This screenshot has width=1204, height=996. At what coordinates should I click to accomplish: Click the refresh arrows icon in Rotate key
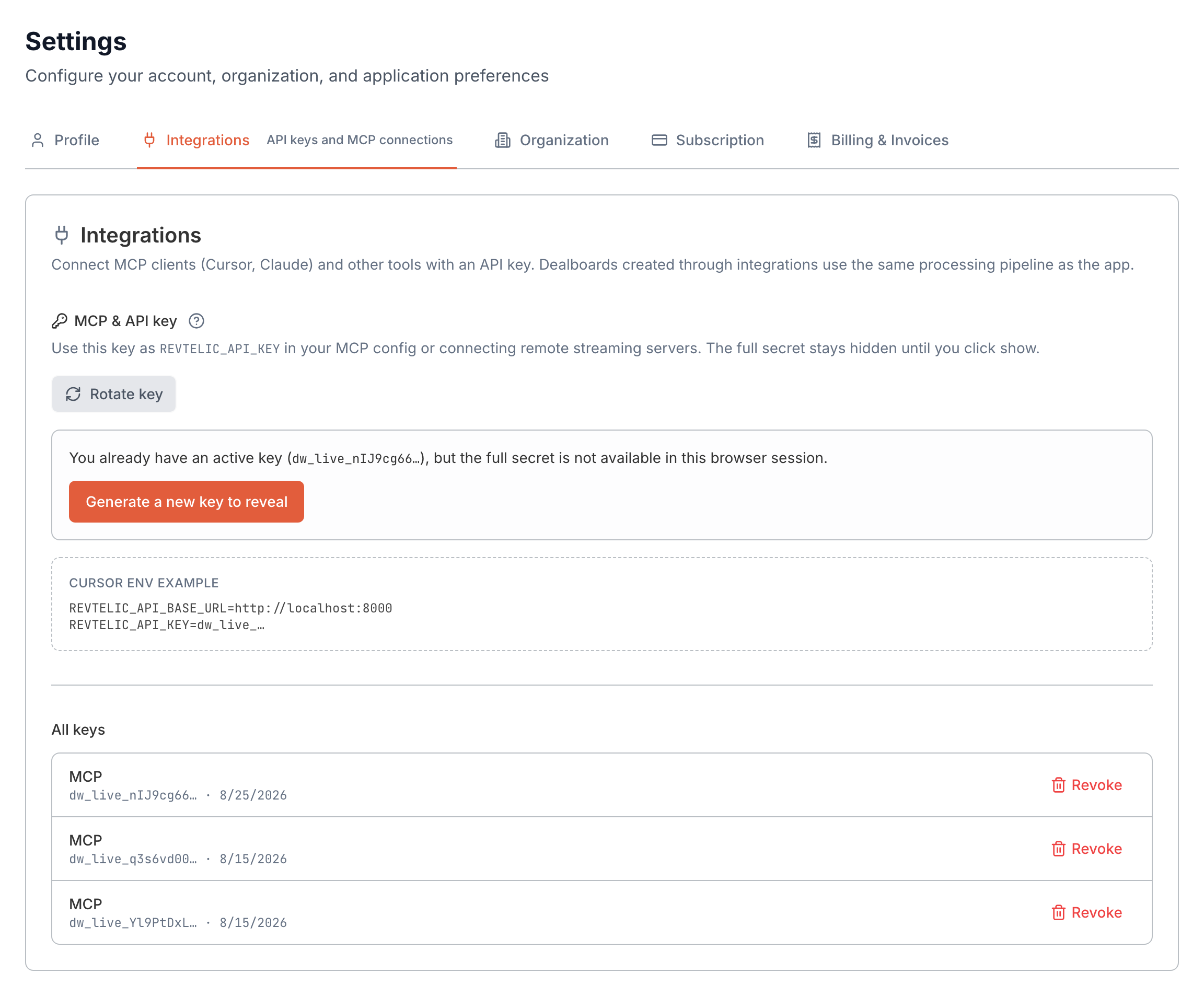(x=73, y=394)
